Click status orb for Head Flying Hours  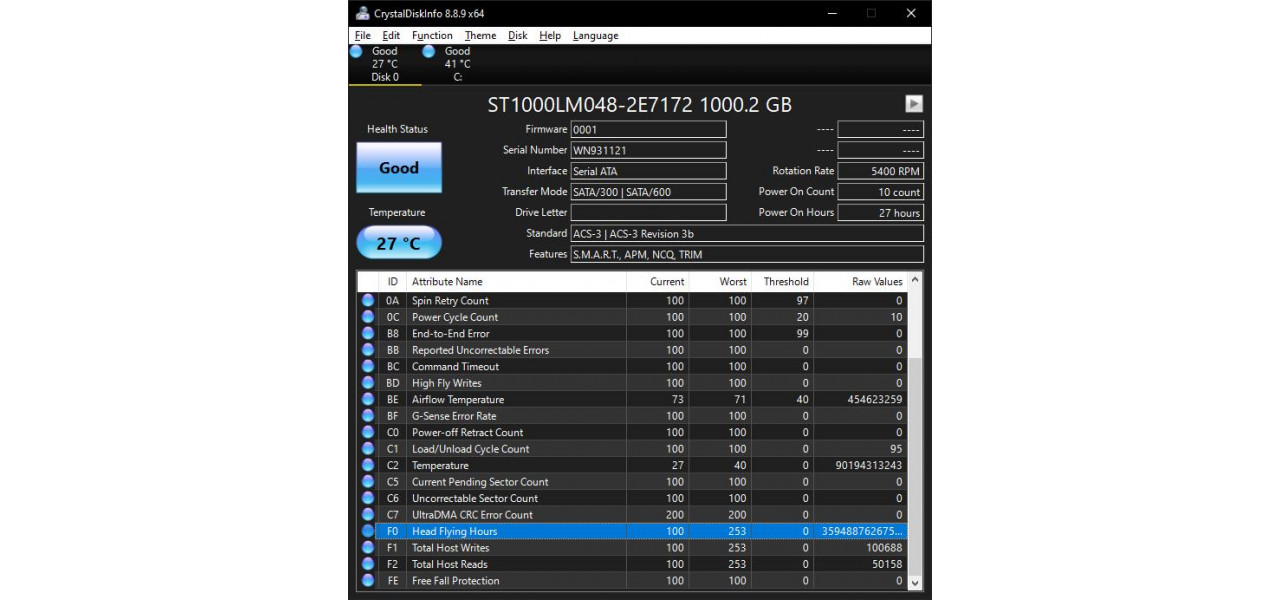(x=368, y=531)
